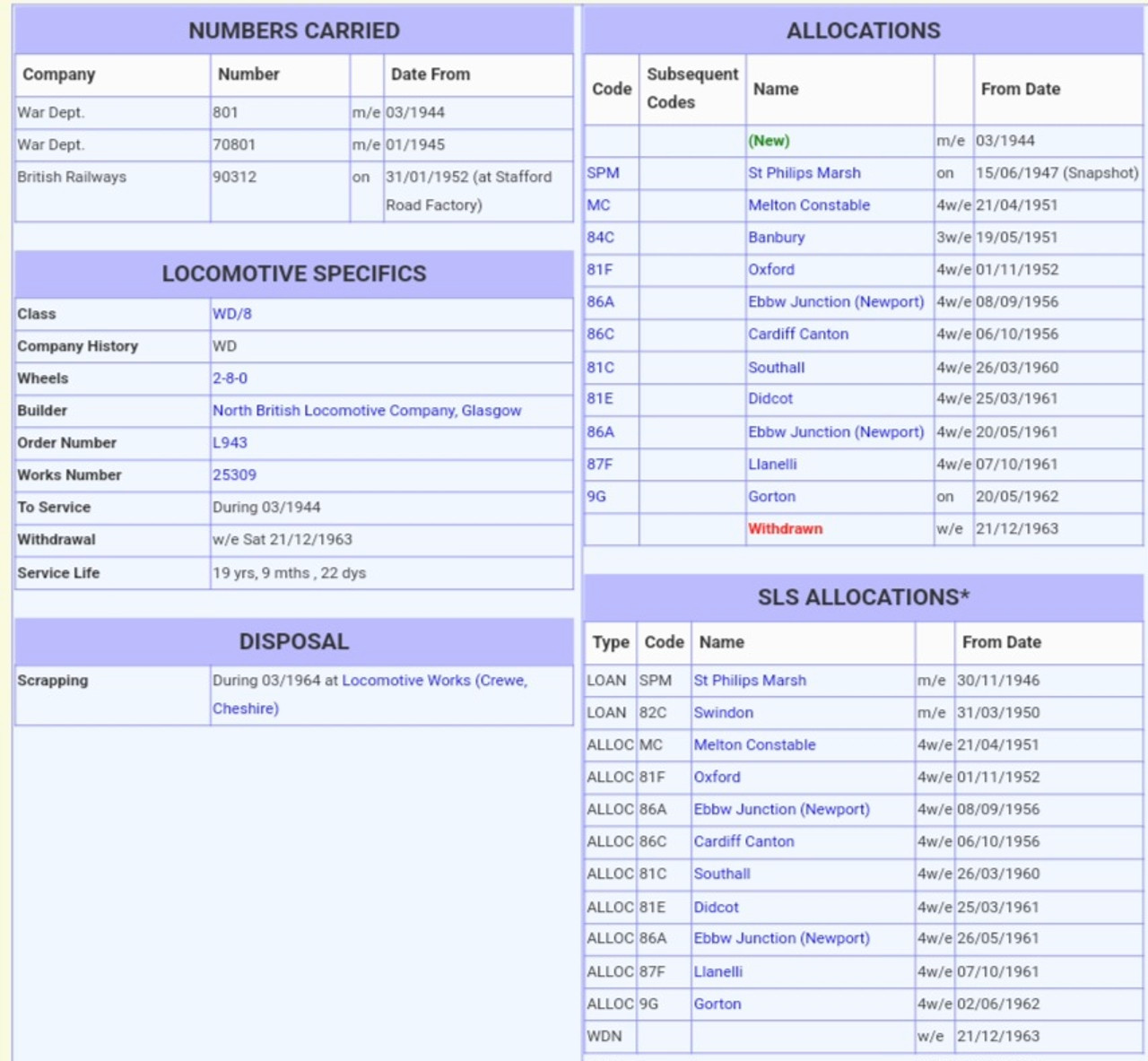Open Ebbw Junction (Newport) dated 20/05/1961
The height and width of the screenshot is (1061, 1148).
(x=836, y=432)
